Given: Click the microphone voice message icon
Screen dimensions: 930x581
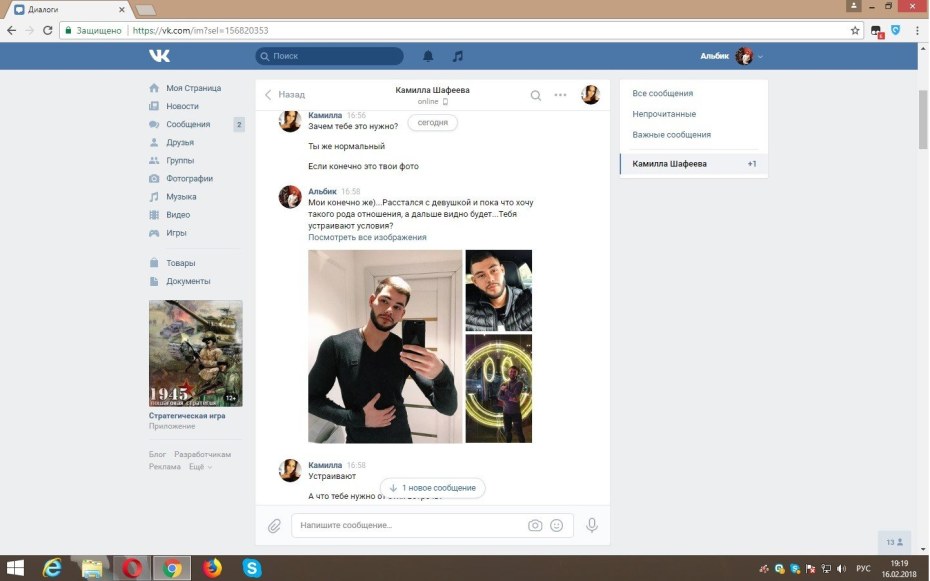Looking at the screenshot, I should 592,525.
